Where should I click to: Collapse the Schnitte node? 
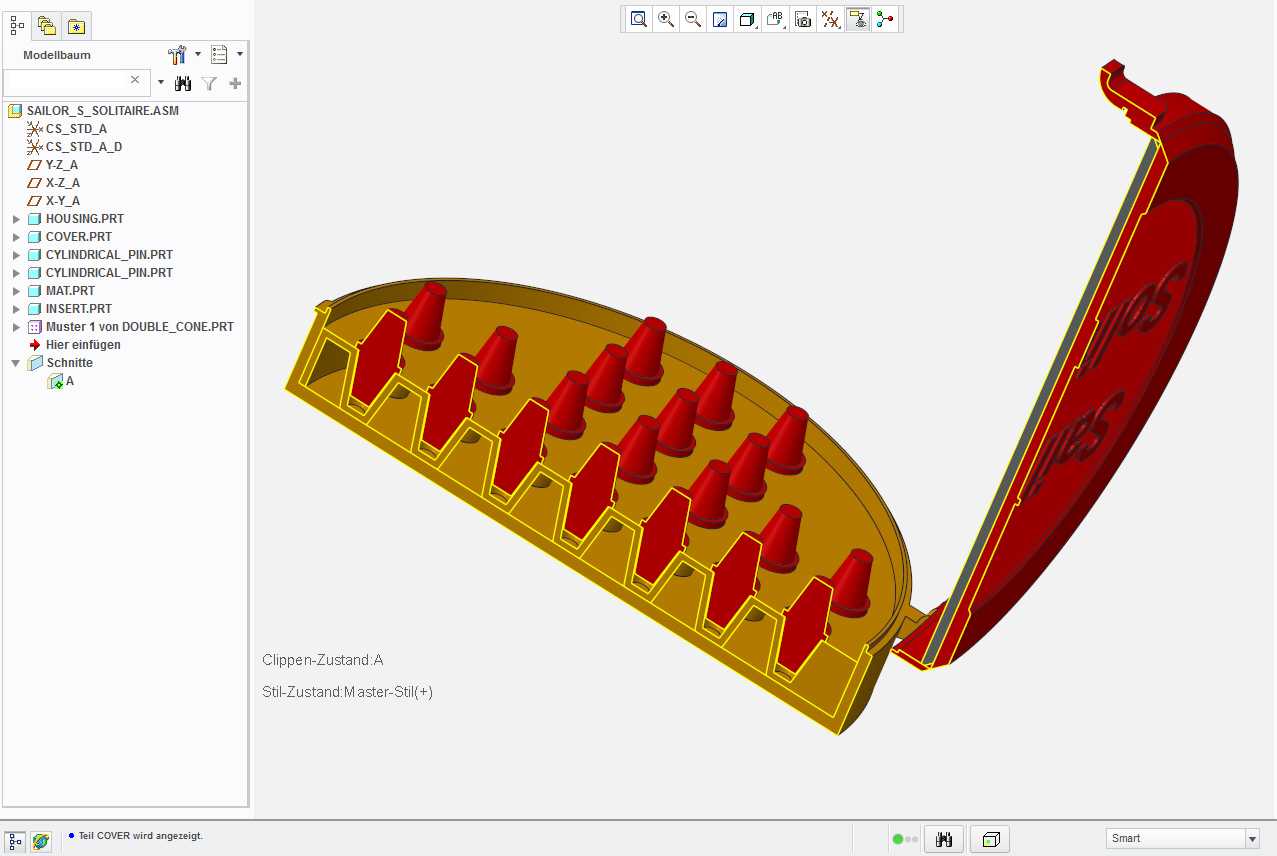click(16, 363)
